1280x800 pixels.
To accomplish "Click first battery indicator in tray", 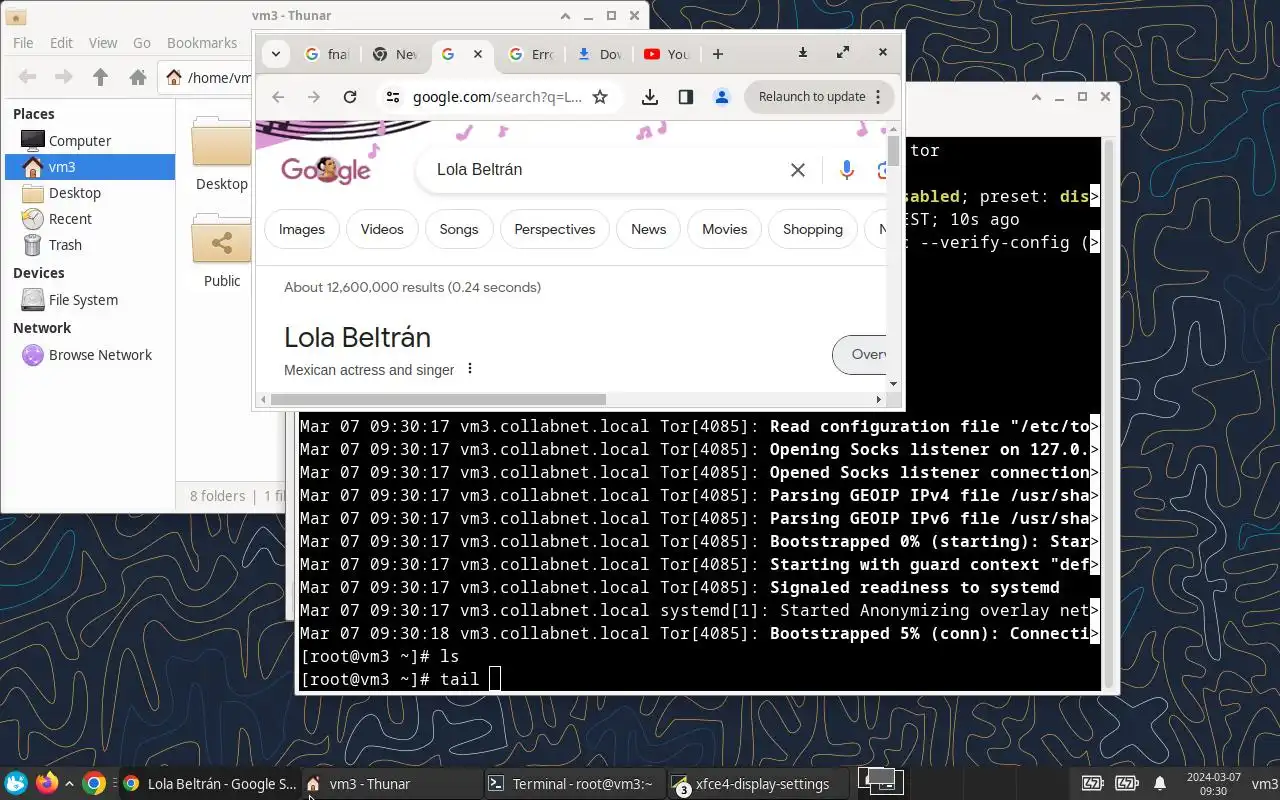I will pyautogui.click(x=1093, y=783).
